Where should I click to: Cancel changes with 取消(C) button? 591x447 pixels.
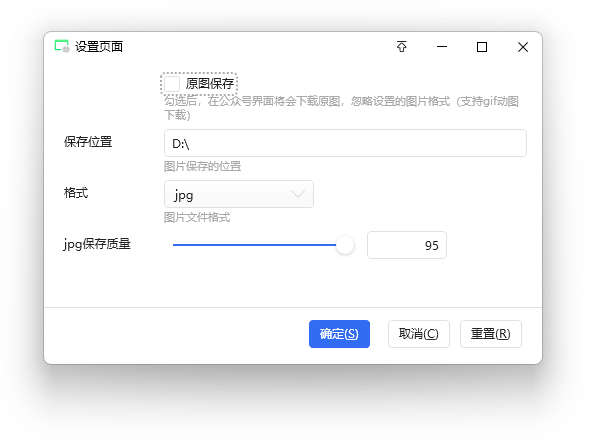click(x=419, y=334)
